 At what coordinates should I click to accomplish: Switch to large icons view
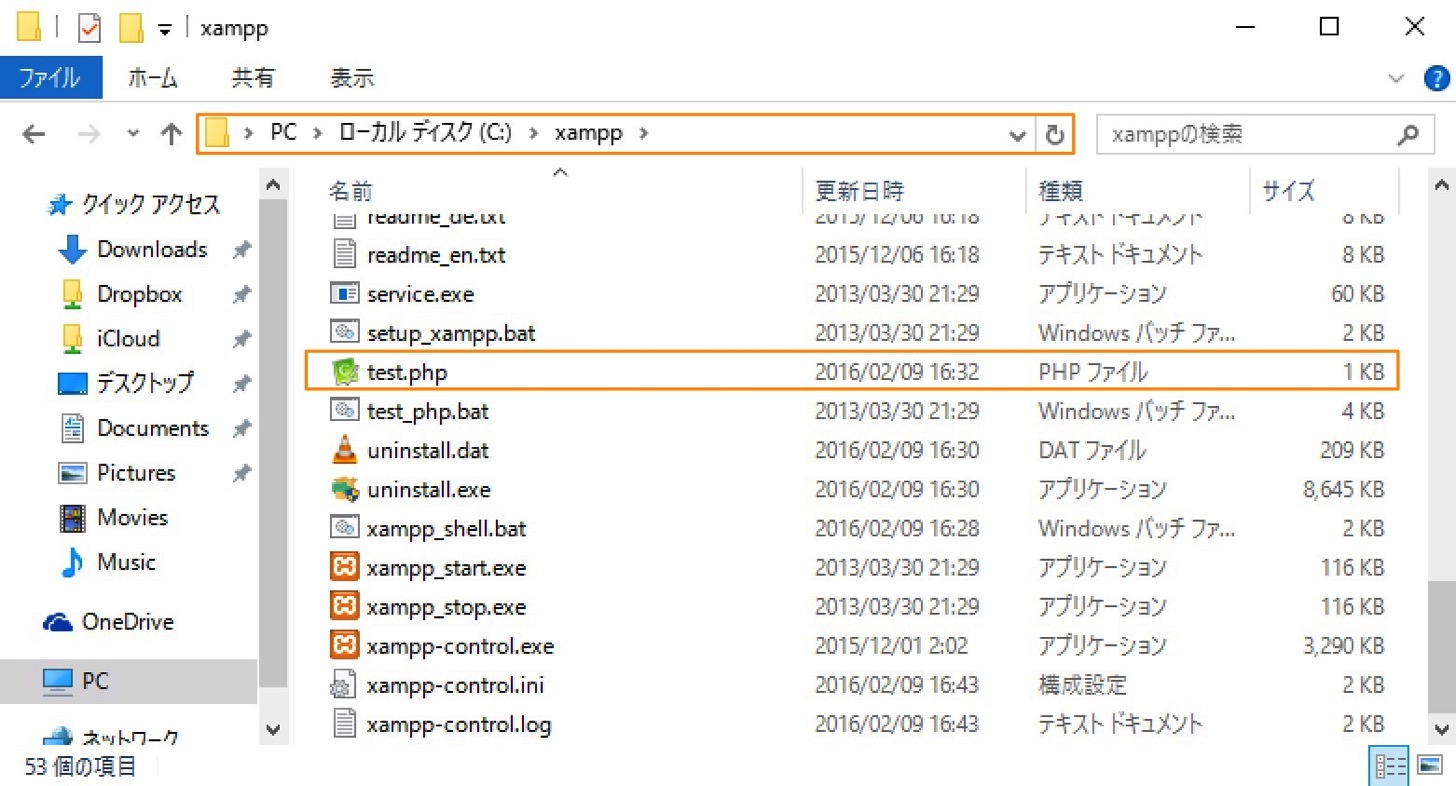pyautogui.click(x=1430, y=766)
